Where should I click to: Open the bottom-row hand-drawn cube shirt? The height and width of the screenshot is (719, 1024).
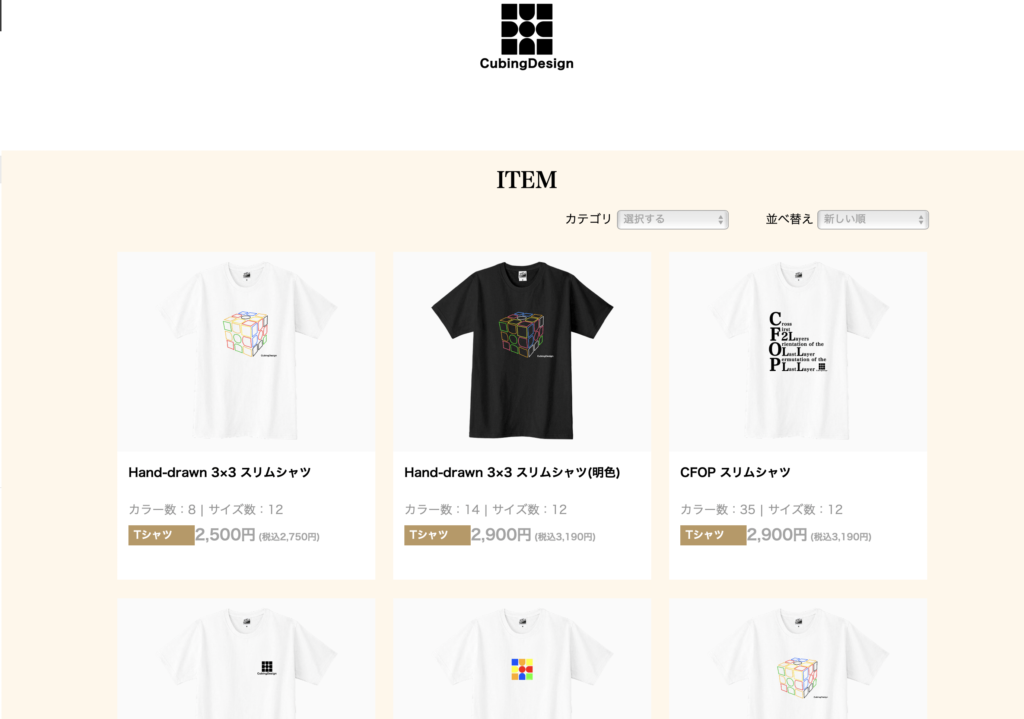click(798, 658)
